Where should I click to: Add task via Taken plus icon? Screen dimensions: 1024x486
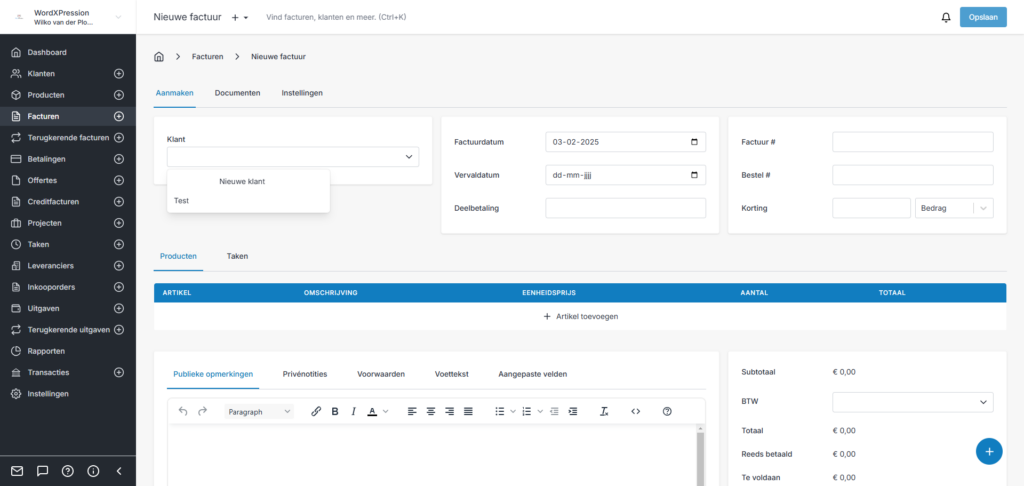(119, 244)
